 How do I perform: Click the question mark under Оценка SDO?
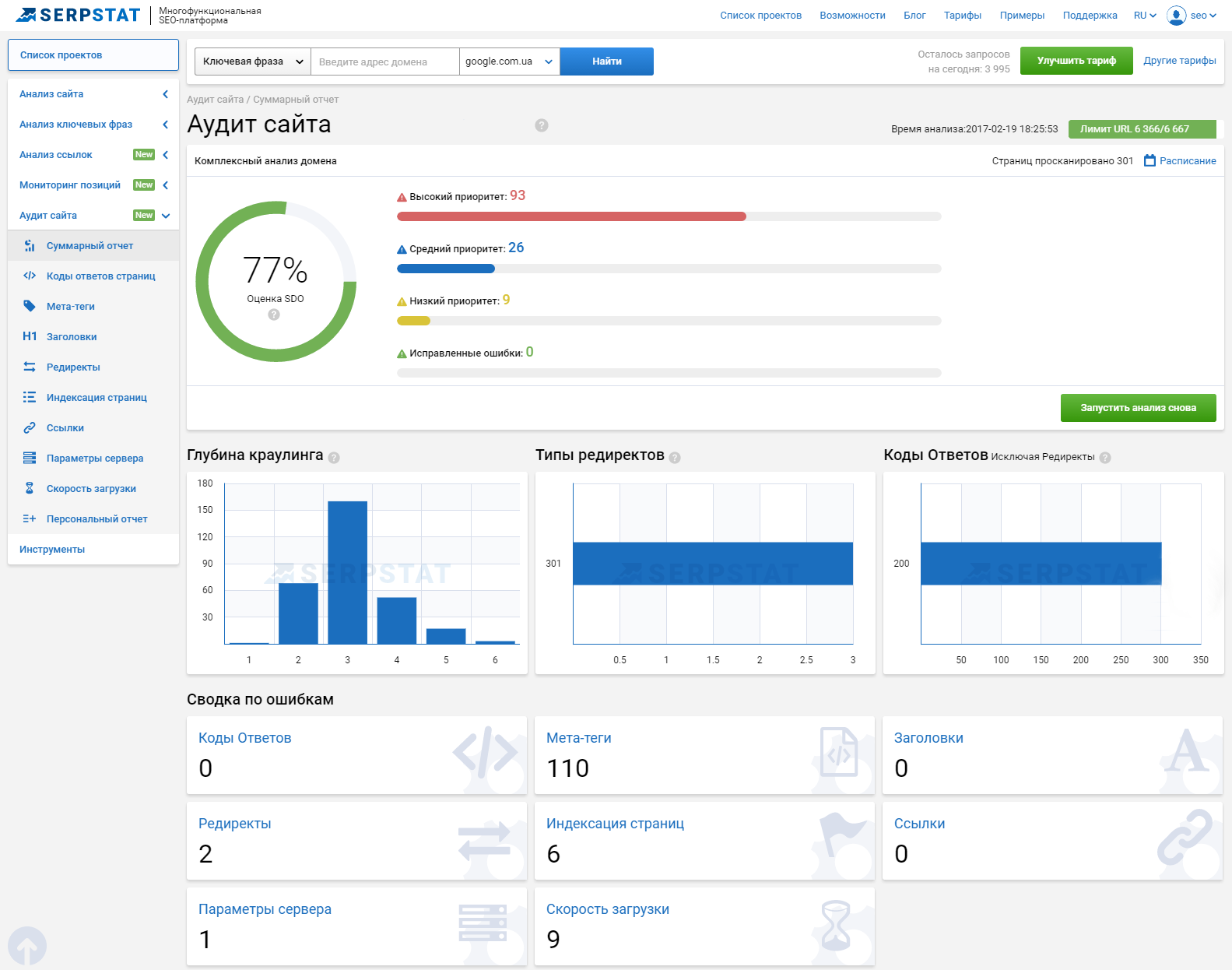pos(274,315)
